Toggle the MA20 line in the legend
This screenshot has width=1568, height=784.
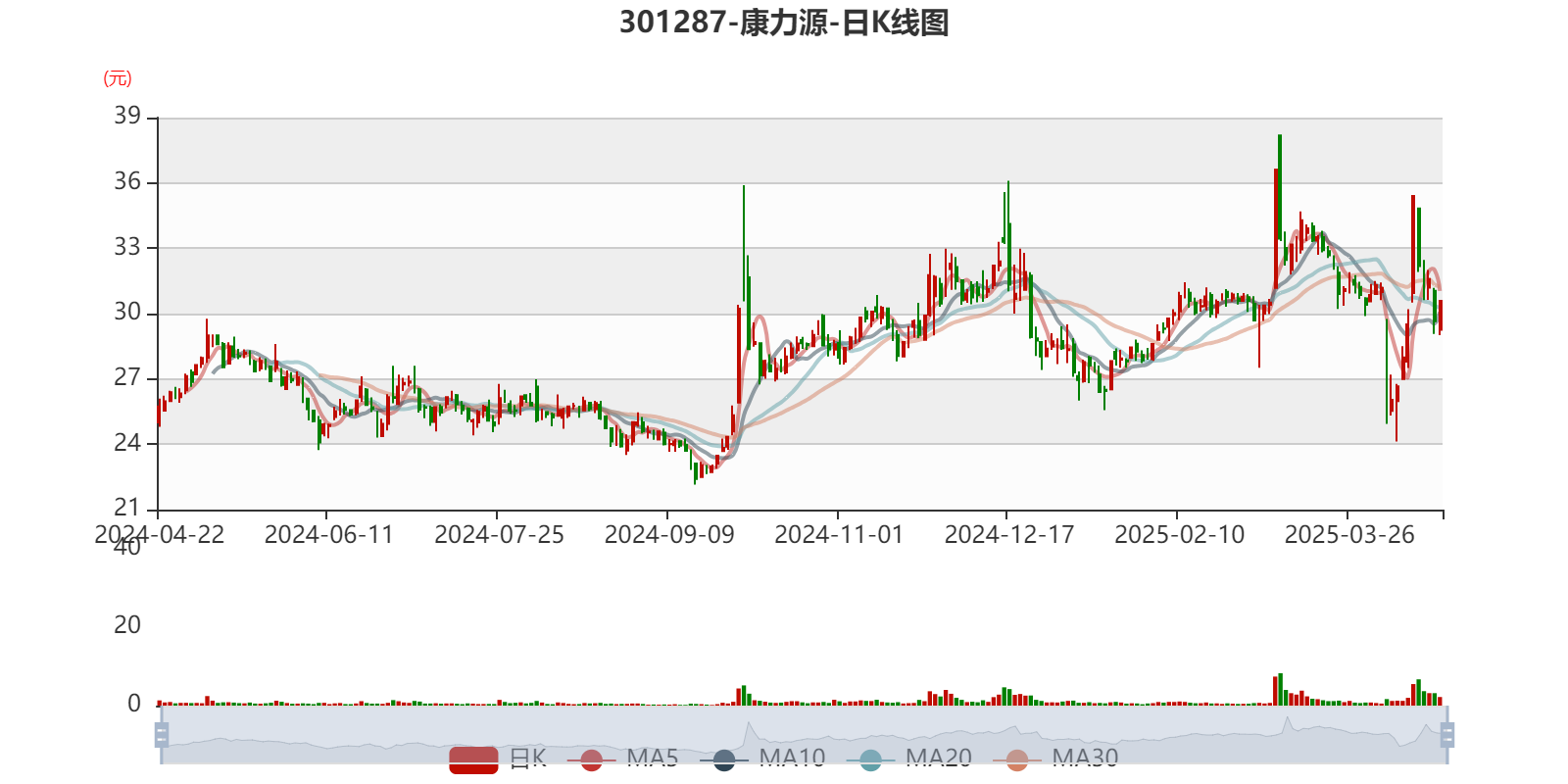pyautogui.click(x=909, y=759)
